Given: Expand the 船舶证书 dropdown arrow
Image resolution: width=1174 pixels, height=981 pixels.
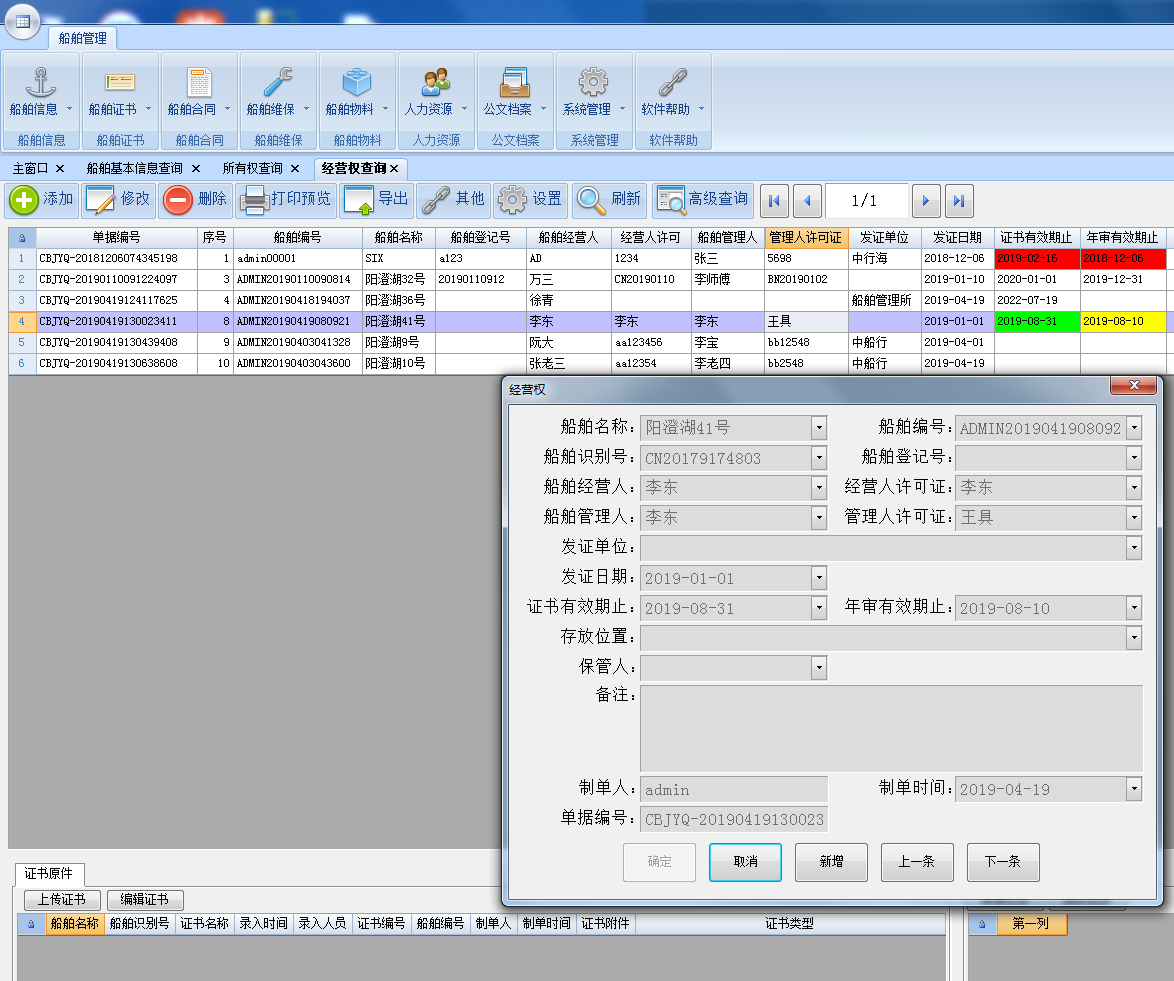Looking at the screenshot, I should click(x=148, y=109).
